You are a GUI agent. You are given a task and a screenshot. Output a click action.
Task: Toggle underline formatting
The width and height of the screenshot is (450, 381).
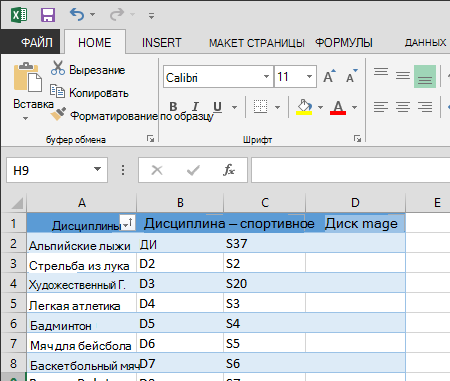217,107
